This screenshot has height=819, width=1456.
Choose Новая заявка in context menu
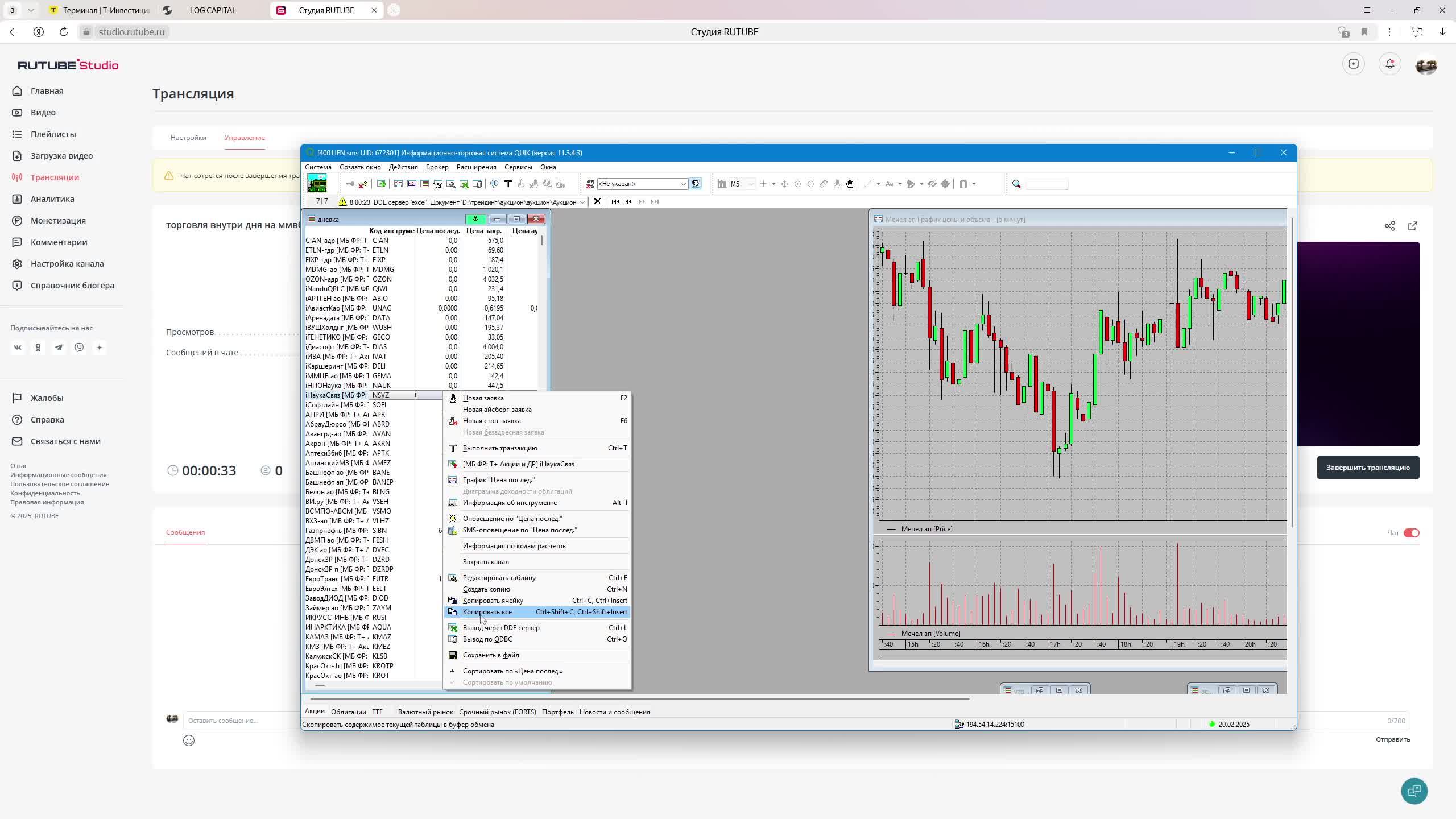(537, 398)
